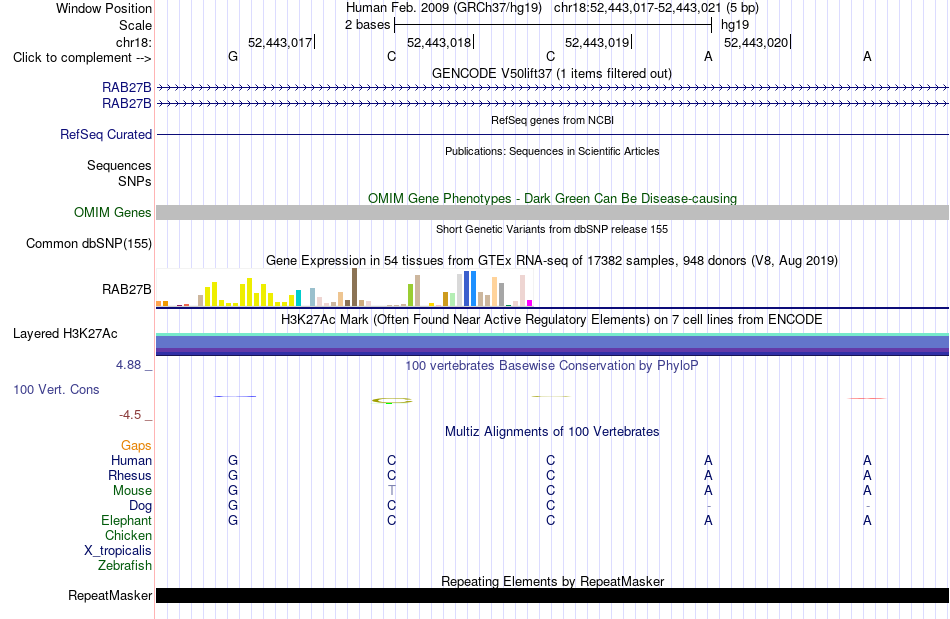Click the 'X_tropicalis' species label
This screenshot has height=619, width=950.
tap(118, 551)
